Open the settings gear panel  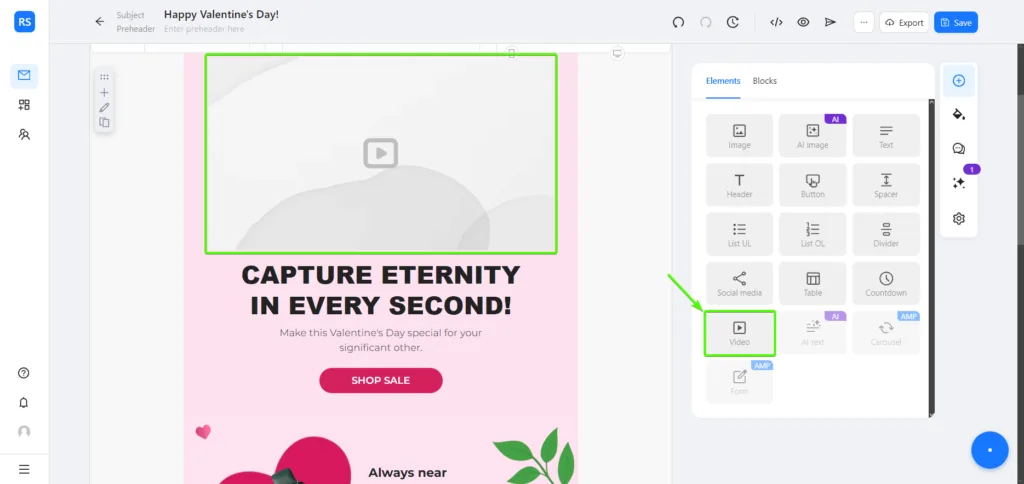(x=959, y=218)
